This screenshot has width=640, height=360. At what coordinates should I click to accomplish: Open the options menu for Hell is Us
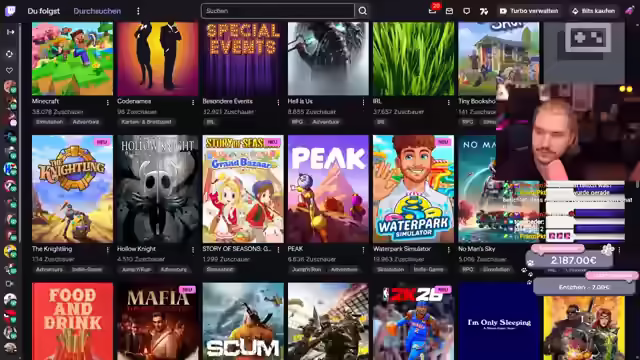363,102
